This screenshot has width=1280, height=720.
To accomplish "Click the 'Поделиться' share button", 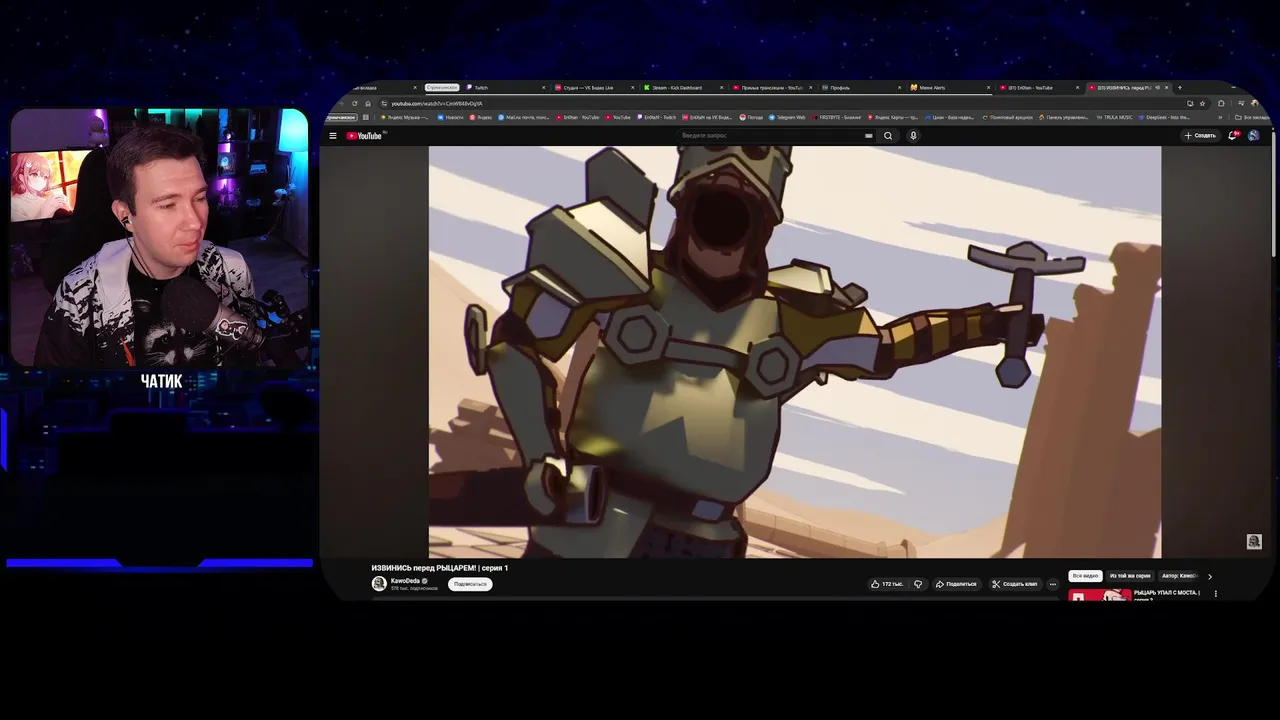I will [956, 584].
